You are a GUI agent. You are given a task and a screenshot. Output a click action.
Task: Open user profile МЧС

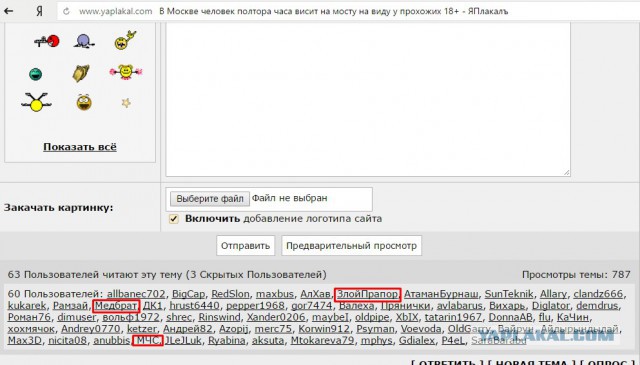tap(147, 340)
